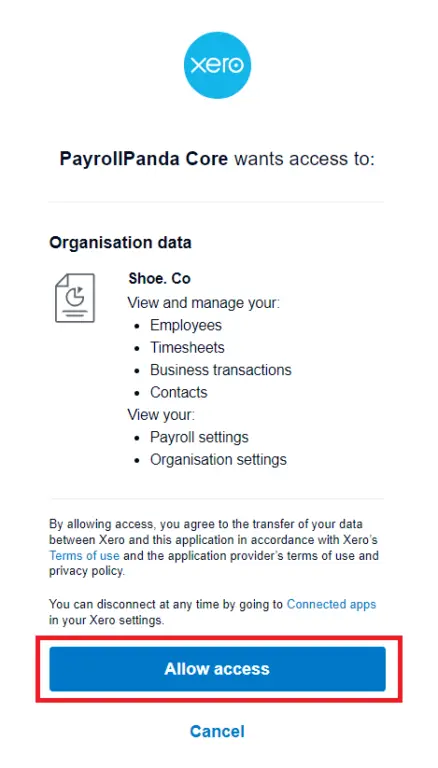Click the Allow access button
Screen dimensions: 438x768
(218, 669)
